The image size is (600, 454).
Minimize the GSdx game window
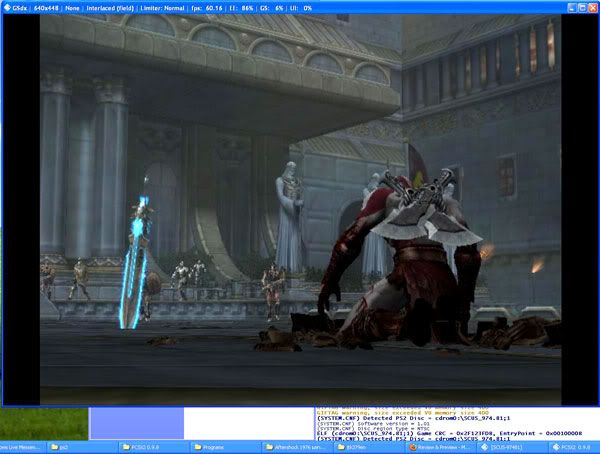click(572, 8)
